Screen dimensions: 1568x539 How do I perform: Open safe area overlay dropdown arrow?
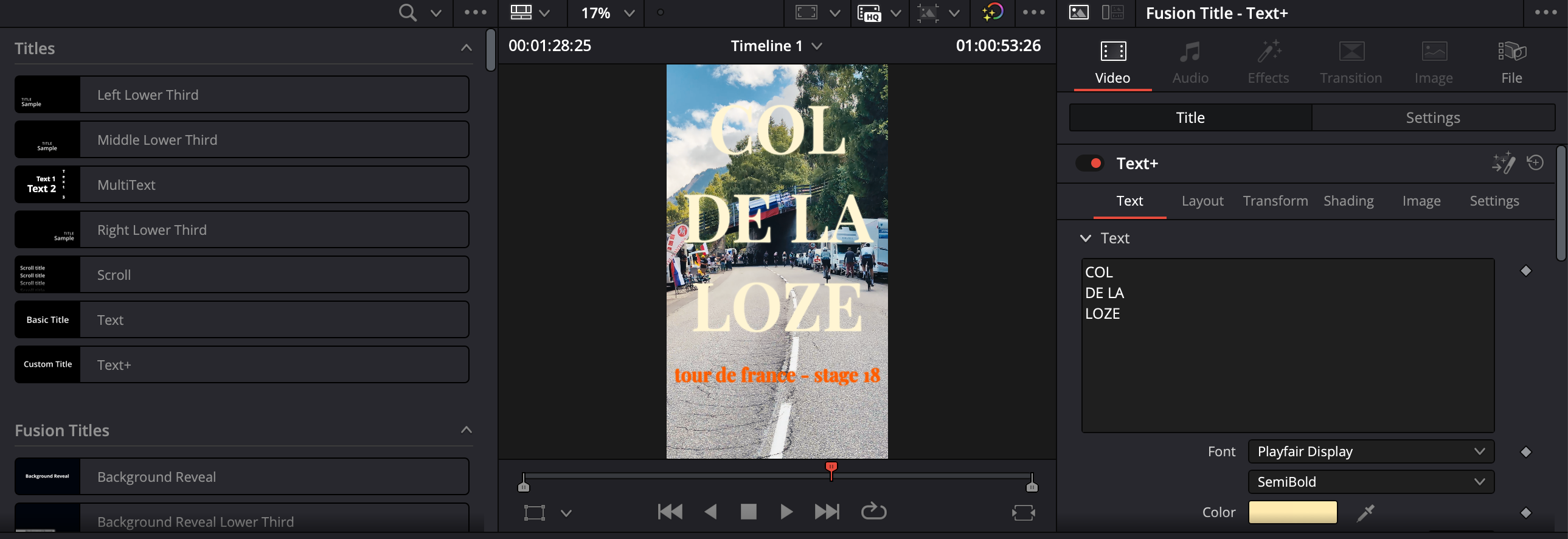[835, 13]
